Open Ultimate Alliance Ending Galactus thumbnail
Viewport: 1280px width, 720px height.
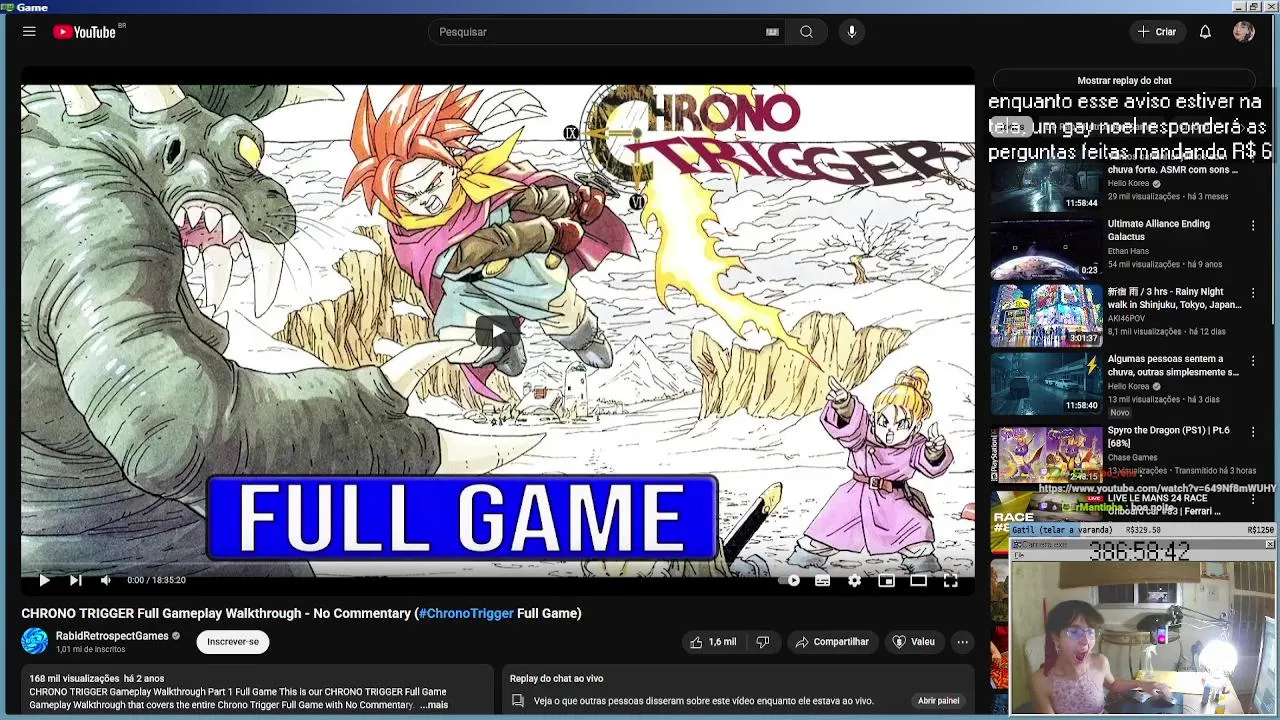pyautogui.click(x=1046, y=248)
